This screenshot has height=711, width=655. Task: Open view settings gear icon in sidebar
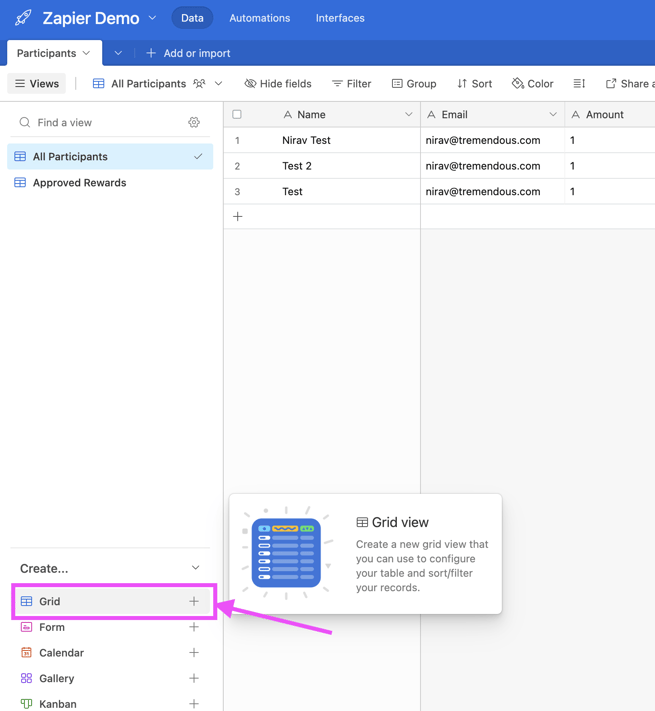coord(194,122)
